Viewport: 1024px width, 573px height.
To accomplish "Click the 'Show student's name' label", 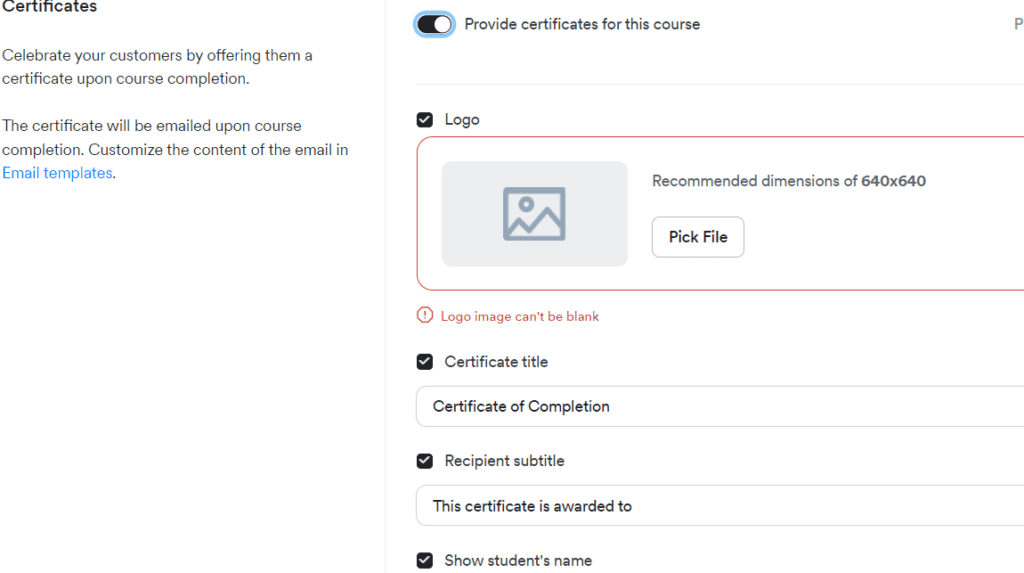I will coord(518,560).
